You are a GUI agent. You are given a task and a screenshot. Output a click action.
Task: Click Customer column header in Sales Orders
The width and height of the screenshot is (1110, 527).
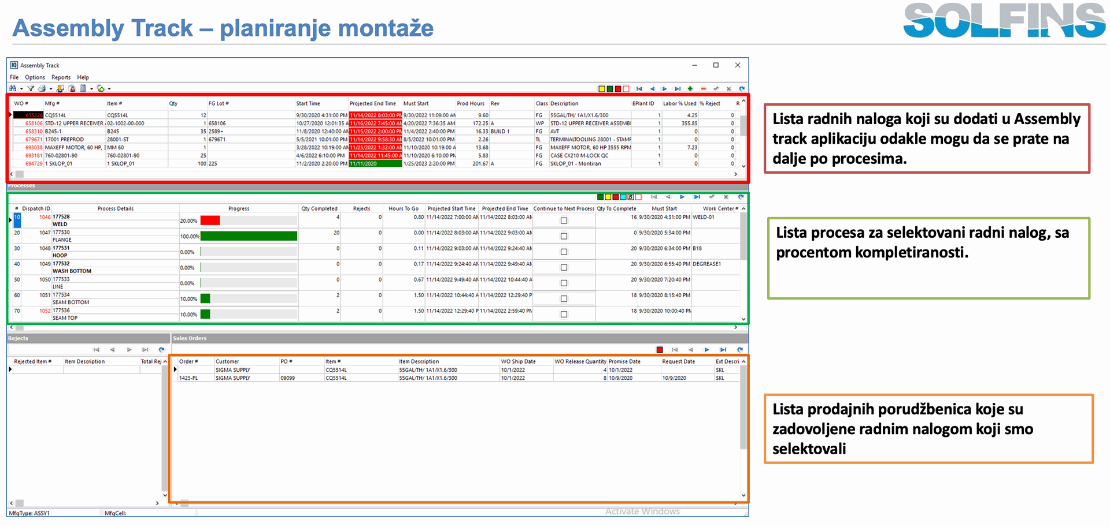228,361
